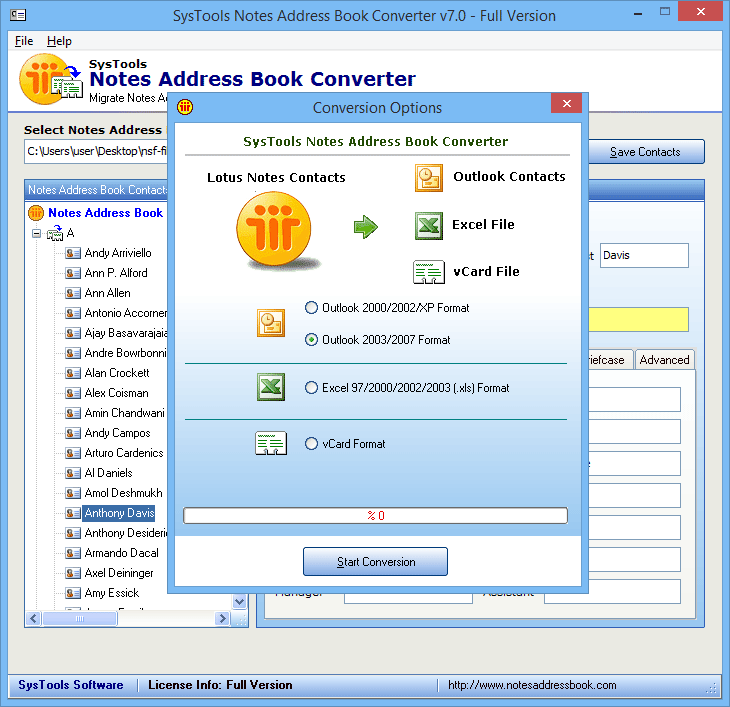Screen dimensions: 730x707
Task: Click the last name field containing Davis
Action: pyautogui.click(x=644, y=256)
